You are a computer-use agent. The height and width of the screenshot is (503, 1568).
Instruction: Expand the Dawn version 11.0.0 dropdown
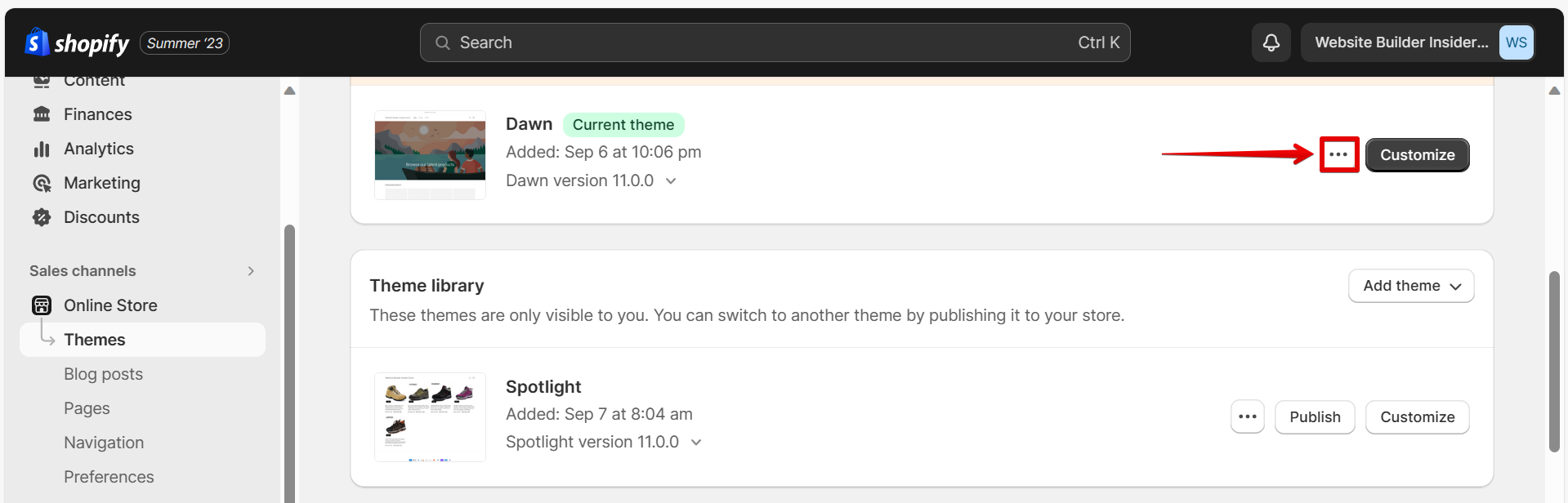pos(671,180)
